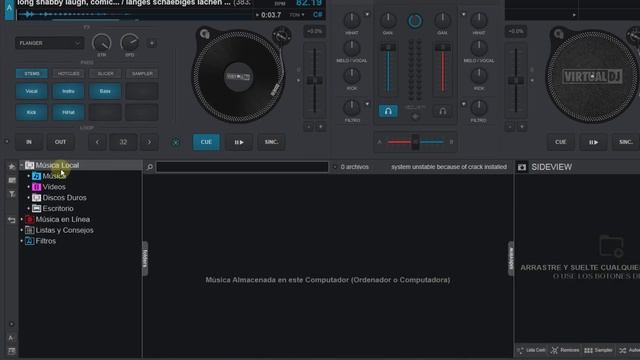640x360 pixels.
Task: Click the font size A icon in sidebar
Action: point(11,338)
